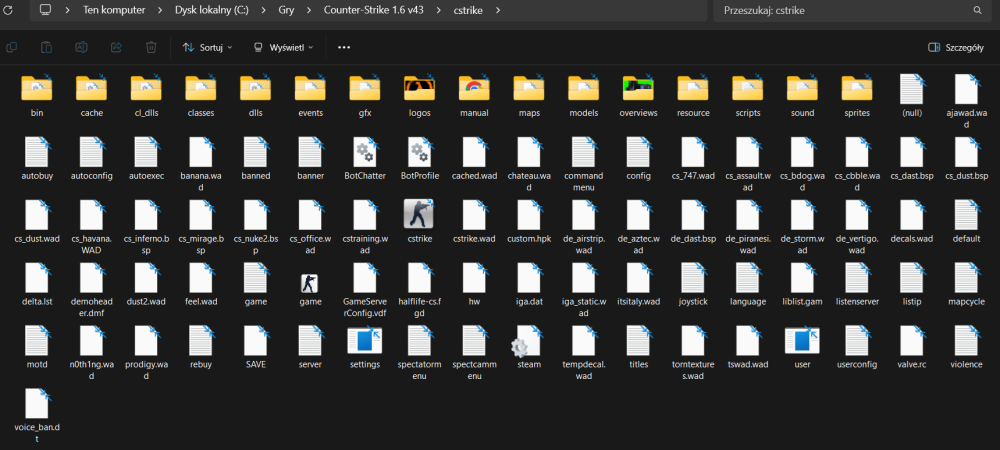Image resolution: width=1000 pixels, height=450 pixels.
Task: Click the Rename icon in toolbar
Action: click(81, 47)
